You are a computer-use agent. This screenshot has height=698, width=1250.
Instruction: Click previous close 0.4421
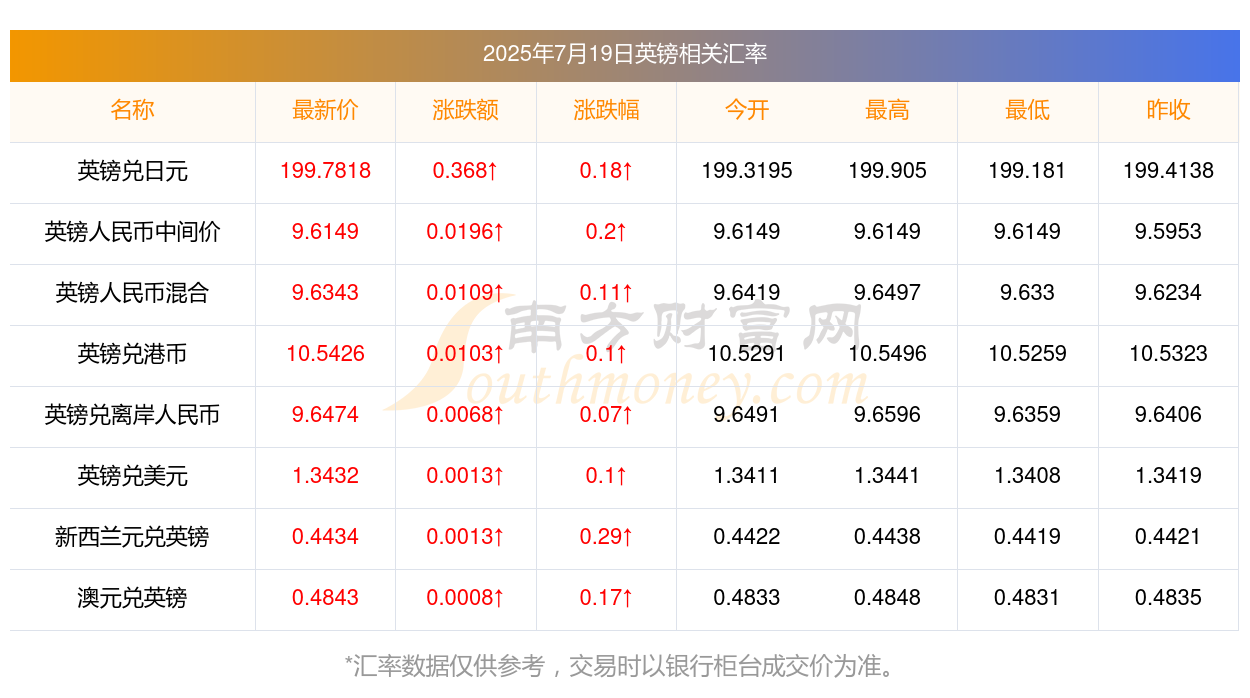click(x=1168, y=537)
